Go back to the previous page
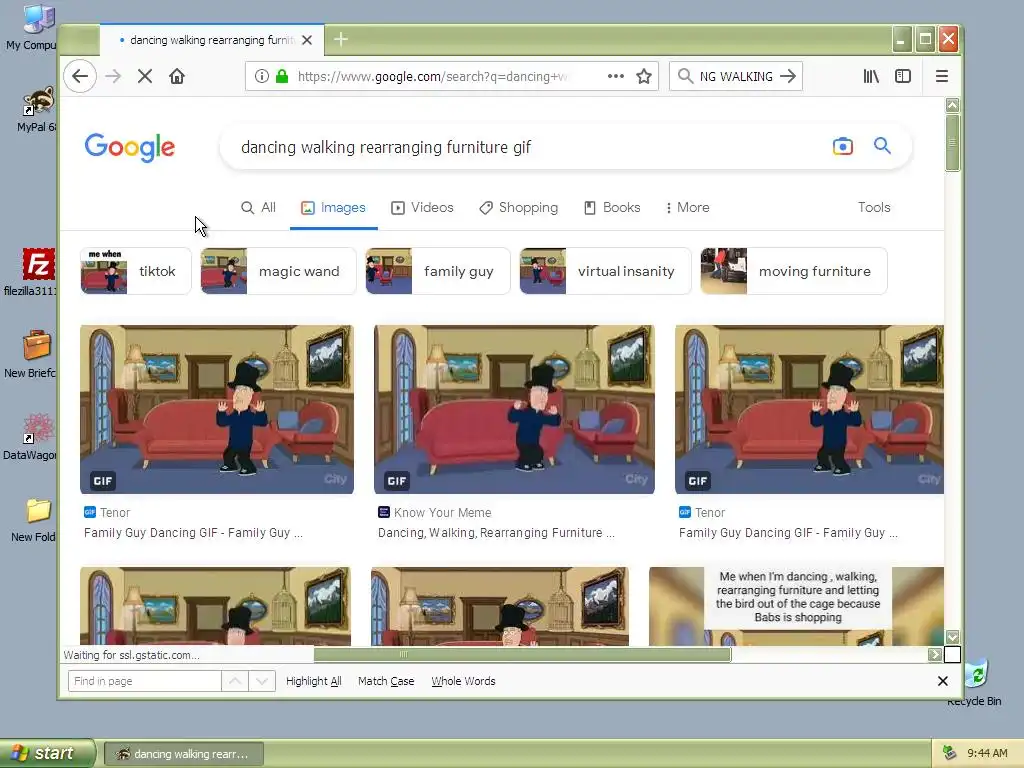The image size is (1024, 768). click(x=80, y=76)
